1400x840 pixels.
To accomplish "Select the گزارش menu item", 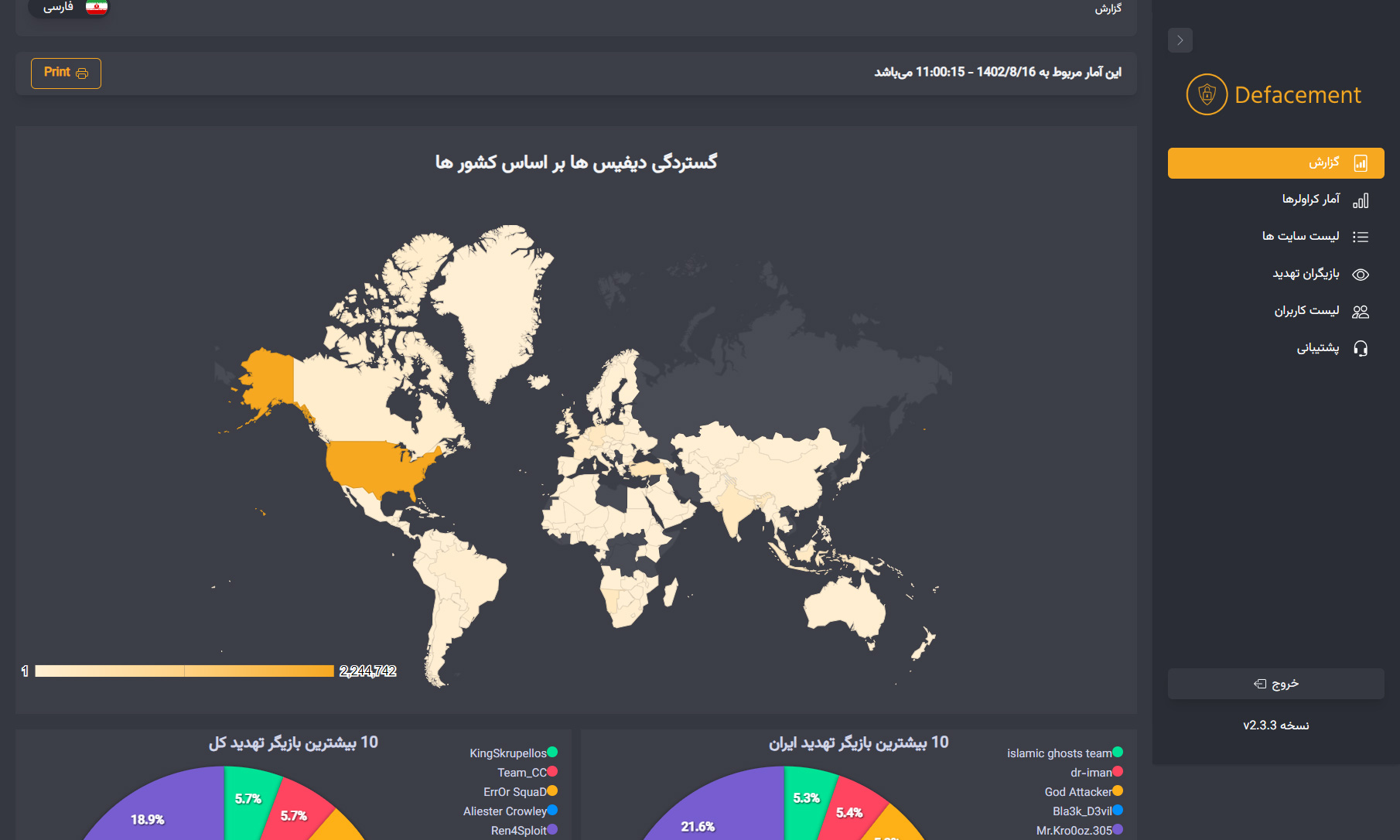I will [x=1276, y=163].
